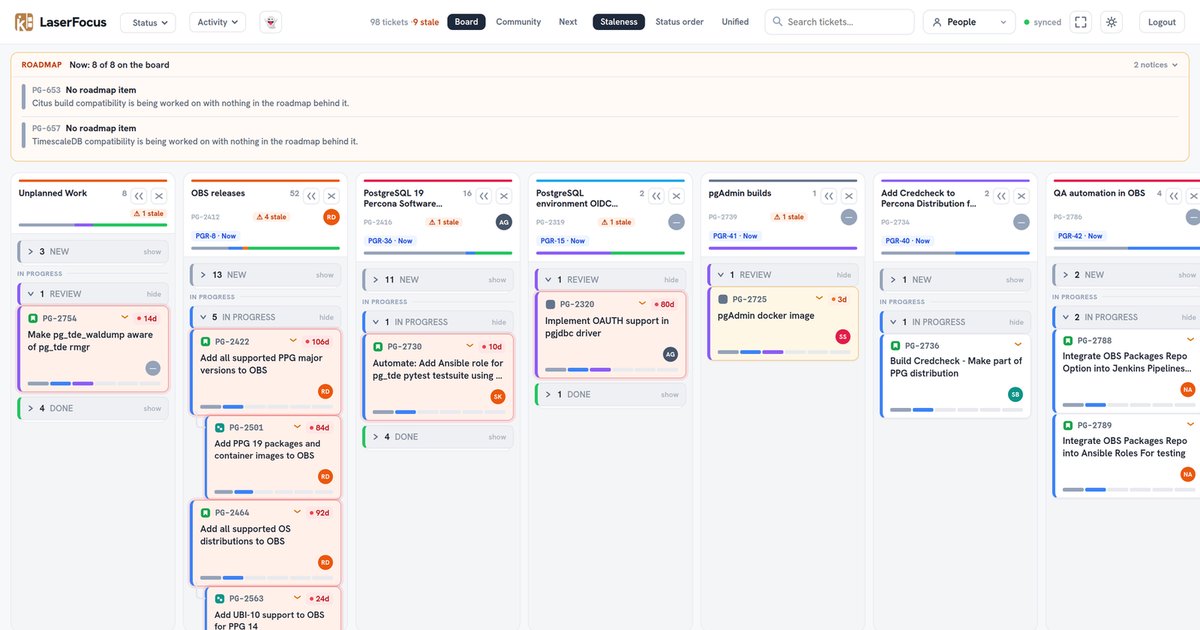Toggle fullscreen mode icon
The width and height of the screenshot is (1200, 630).
[1080, 22]
